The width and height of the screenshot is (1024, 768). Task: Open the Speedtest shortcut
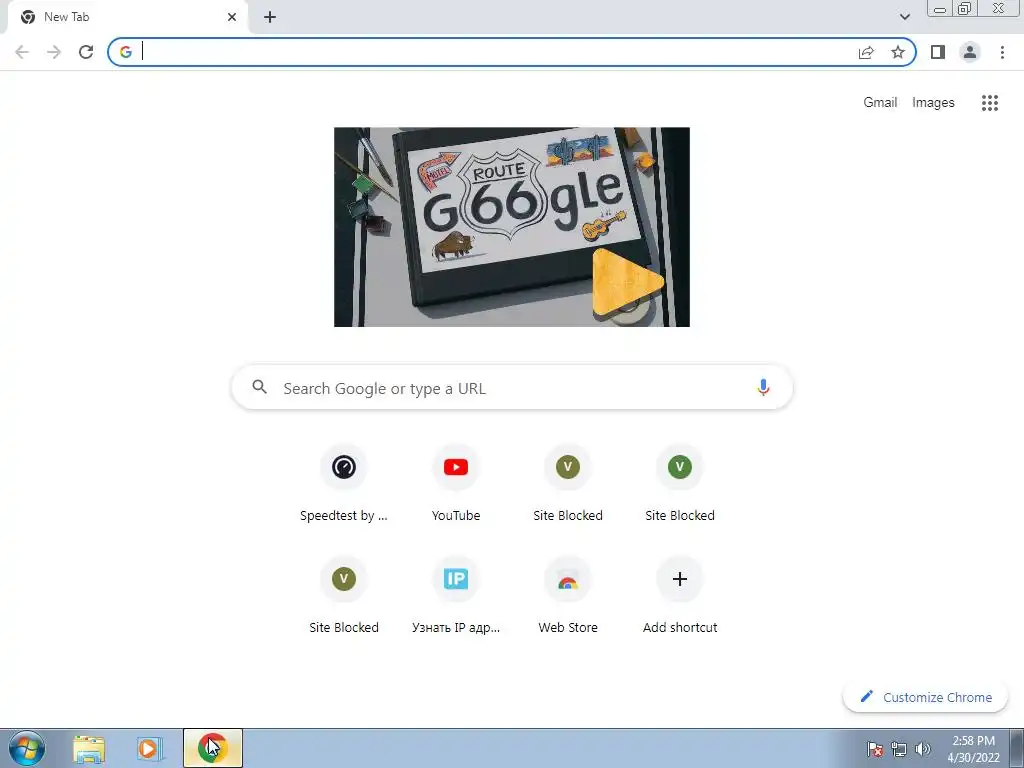[x=344, y=485]
